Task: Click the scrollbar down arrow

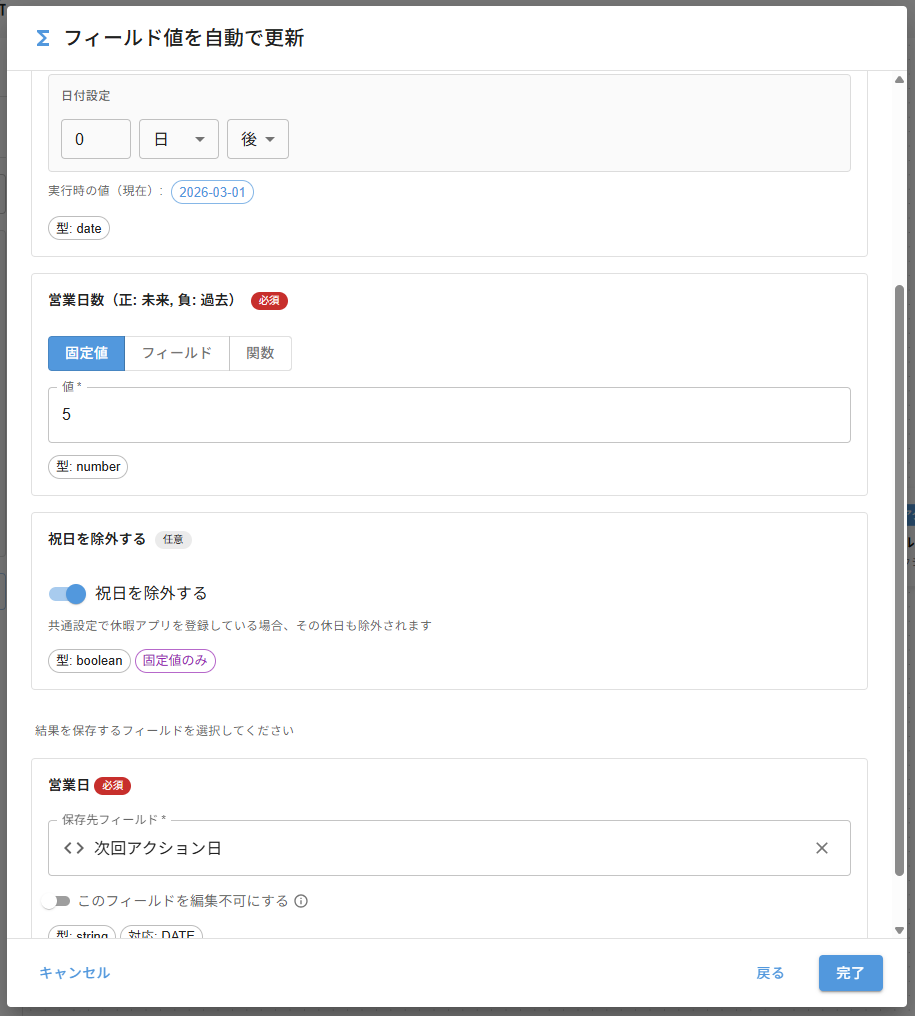Action: coord(899,930)
